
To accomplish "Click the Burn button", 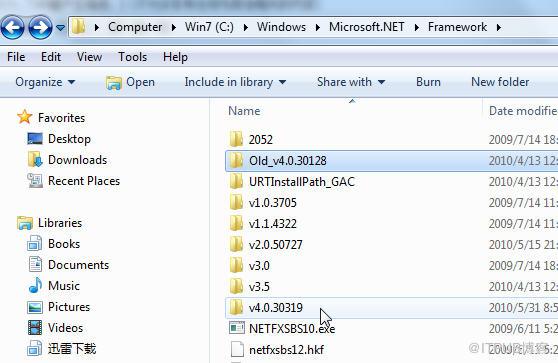I will tap(428, 82).
